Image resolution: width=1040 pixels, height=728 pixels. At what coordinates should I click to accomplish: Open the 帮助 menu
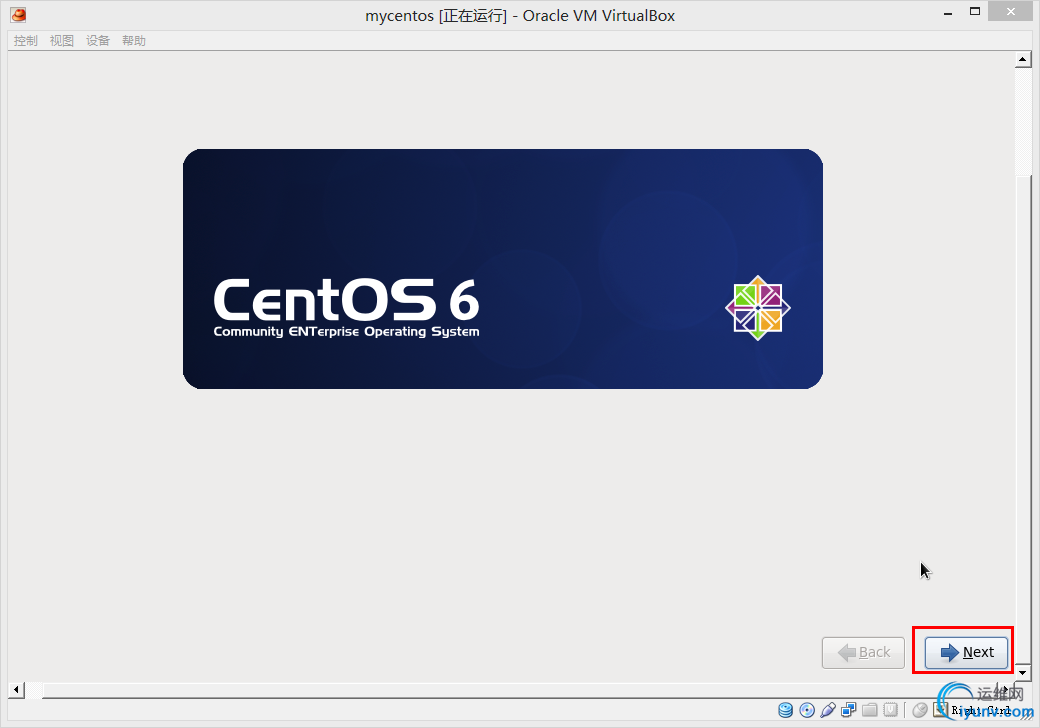[x=133, y=40]
